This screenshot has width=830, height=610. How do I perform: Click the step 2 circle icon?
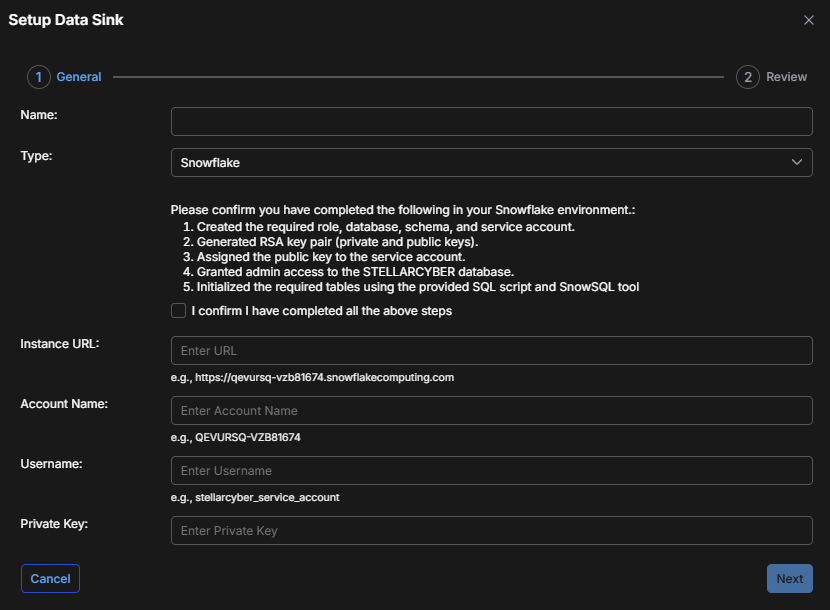747,77
